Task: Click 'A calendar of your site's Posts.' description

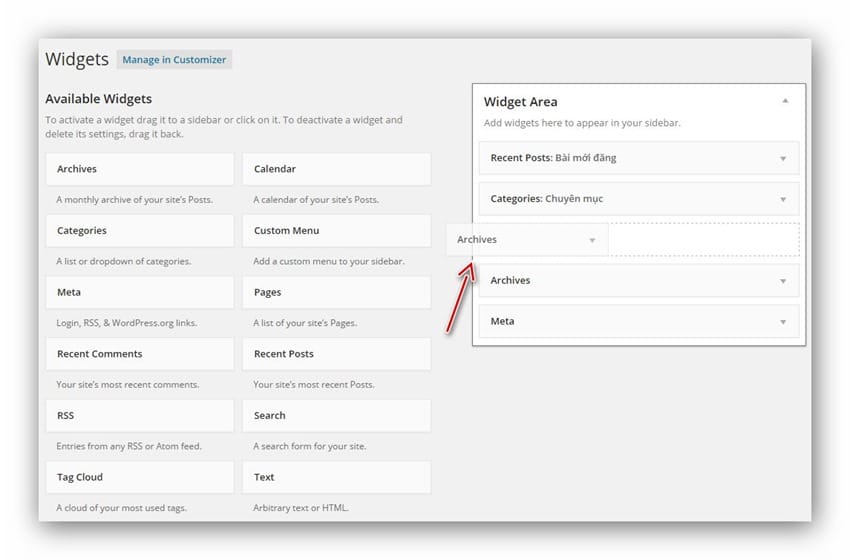Action: [x=316, y=199]
